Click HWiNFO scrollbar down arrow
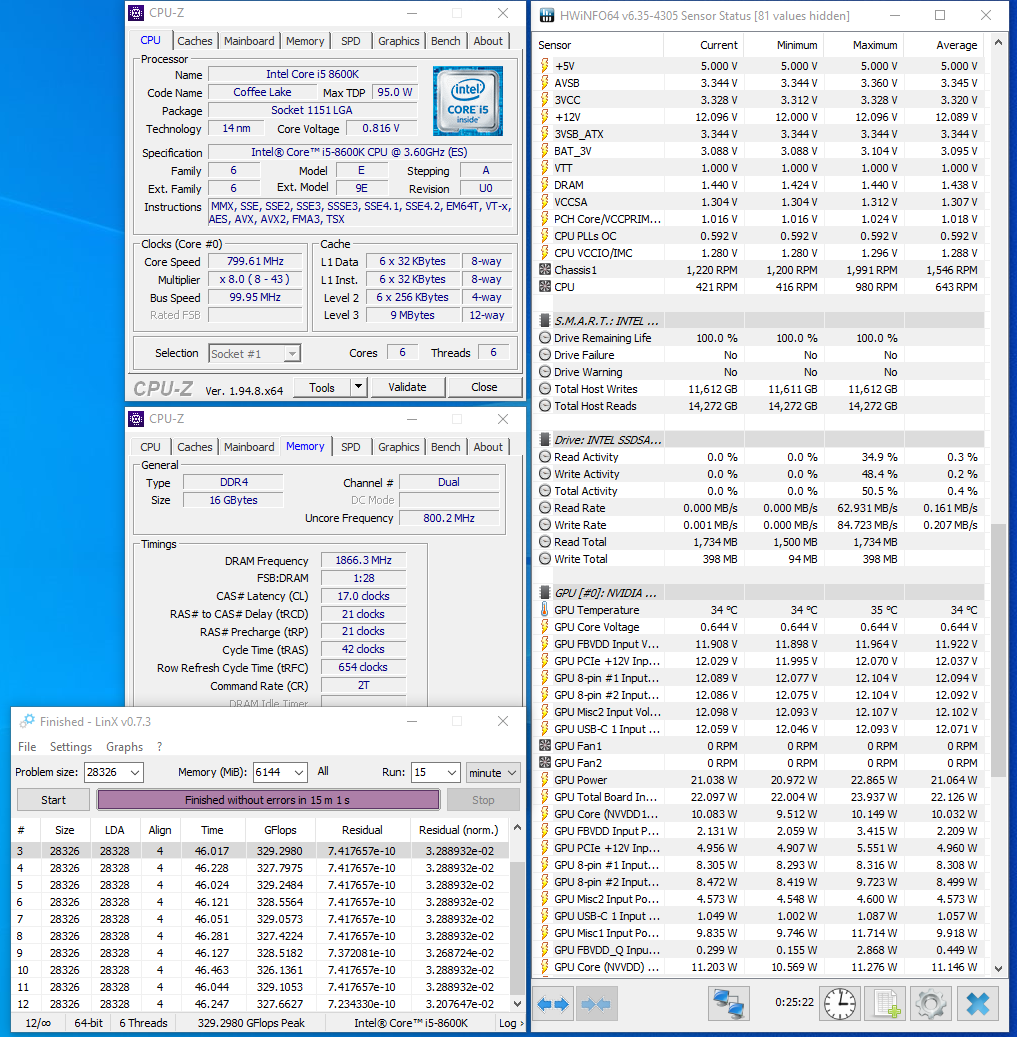This screenshot has width=1017, height=1037. click(998, 968)
